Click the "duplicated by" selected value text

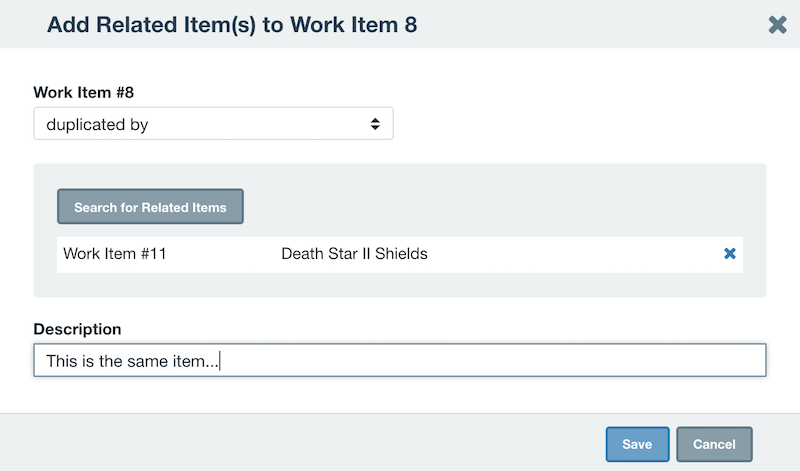[97, 125]
